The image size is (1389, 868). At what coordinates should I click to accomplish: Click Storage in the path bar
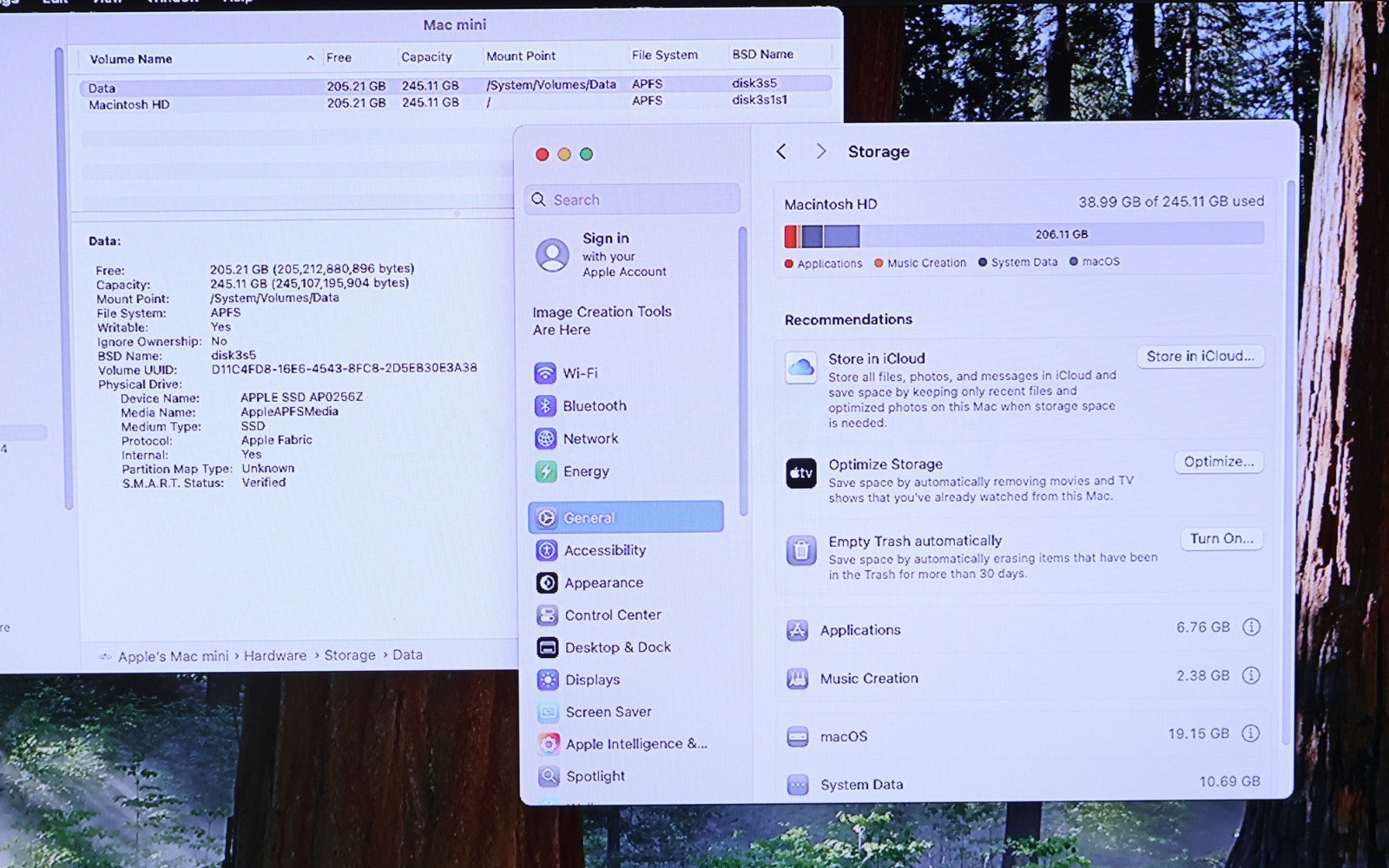pos(350,655)
